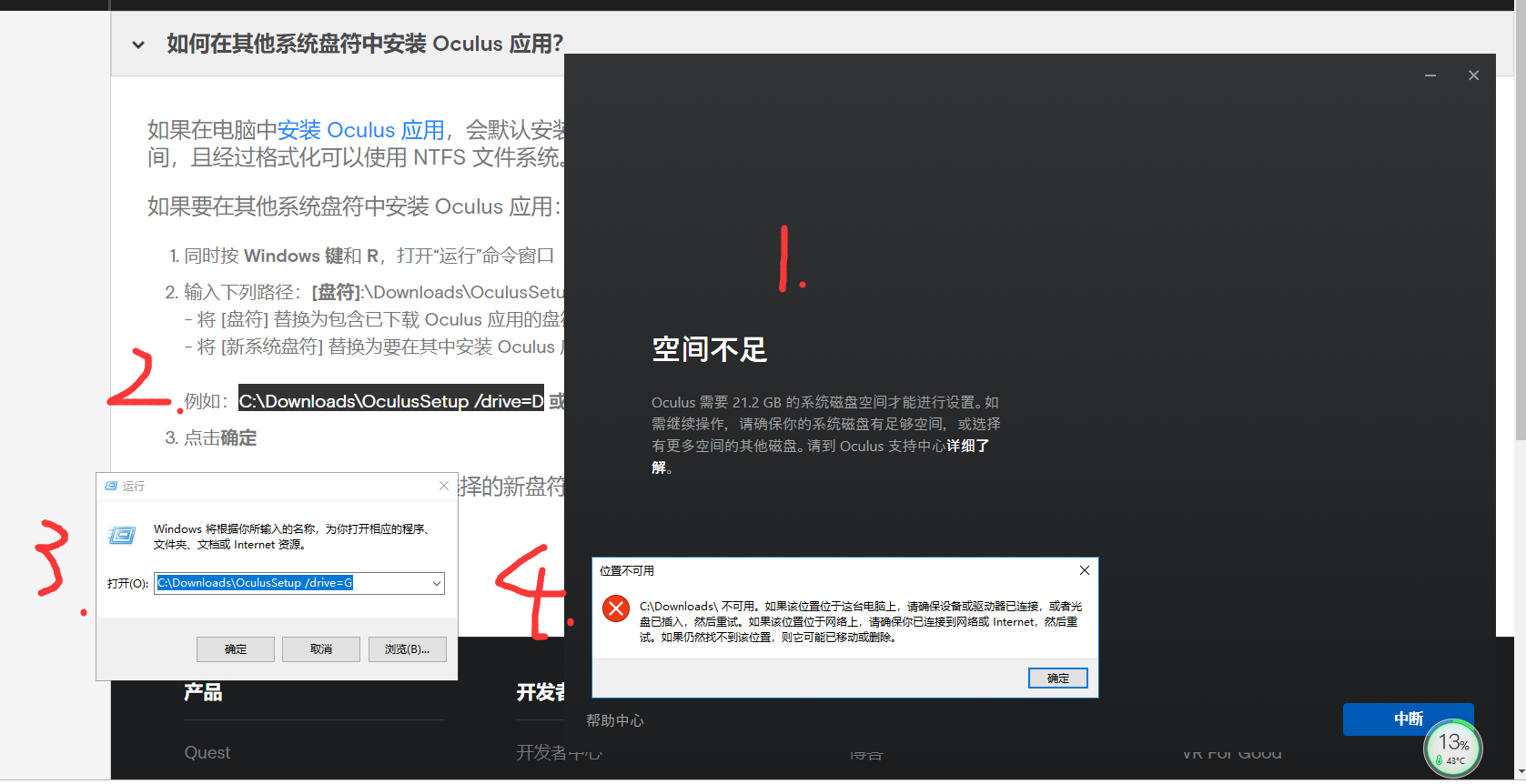
Task: Close the 运行 dialog
Action: [x=444, y=486]
